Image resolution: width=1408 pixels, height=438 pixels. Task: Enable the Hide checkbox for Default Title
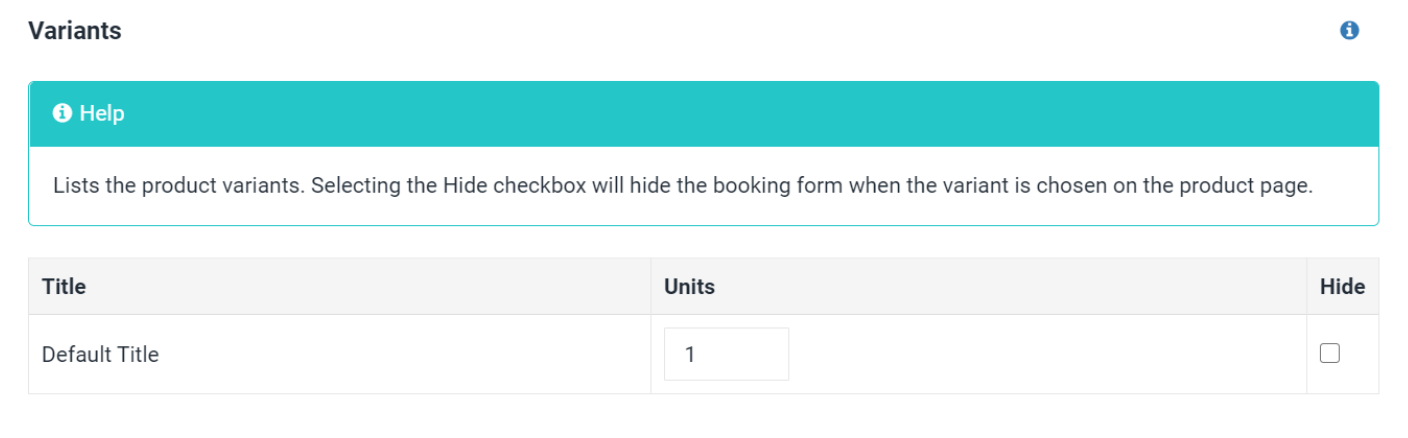tap(1330, 353)
